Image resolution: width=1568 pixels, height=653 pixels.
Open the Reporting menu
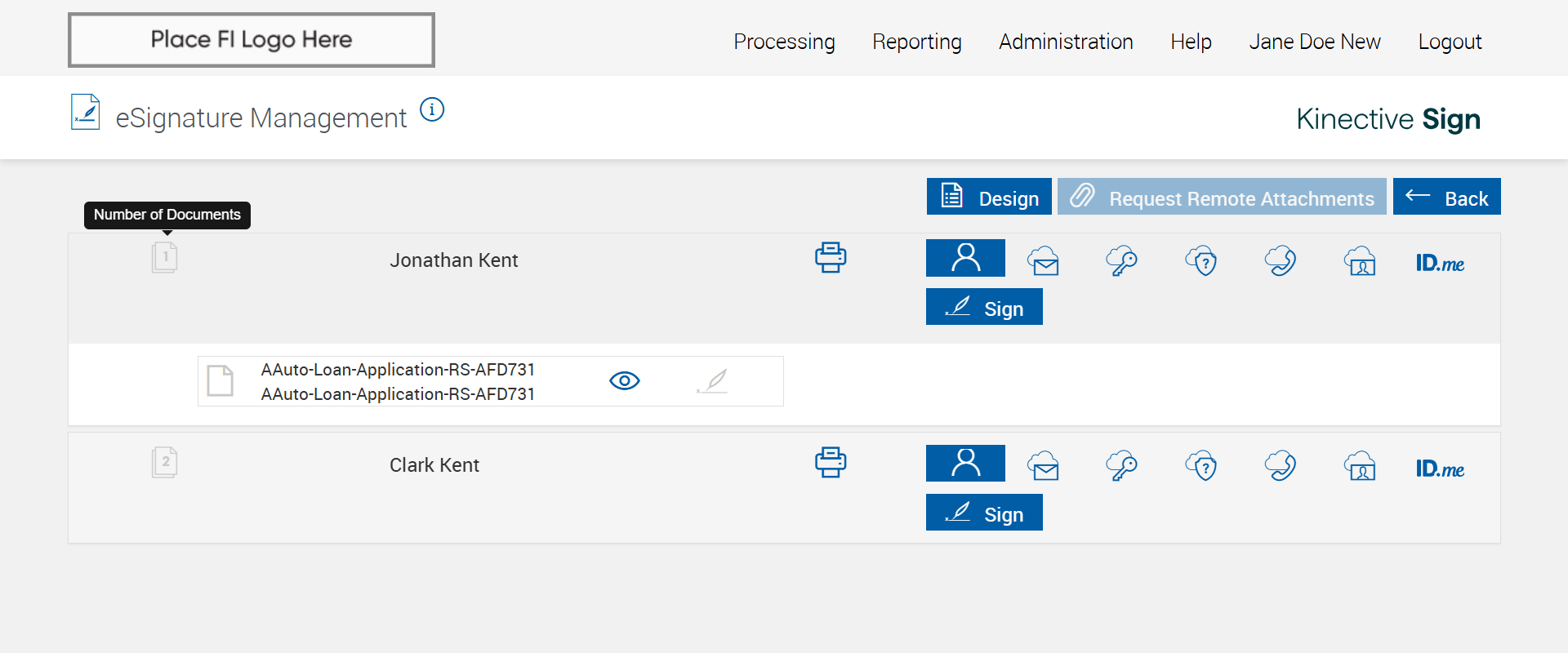(x=916, y=42)
